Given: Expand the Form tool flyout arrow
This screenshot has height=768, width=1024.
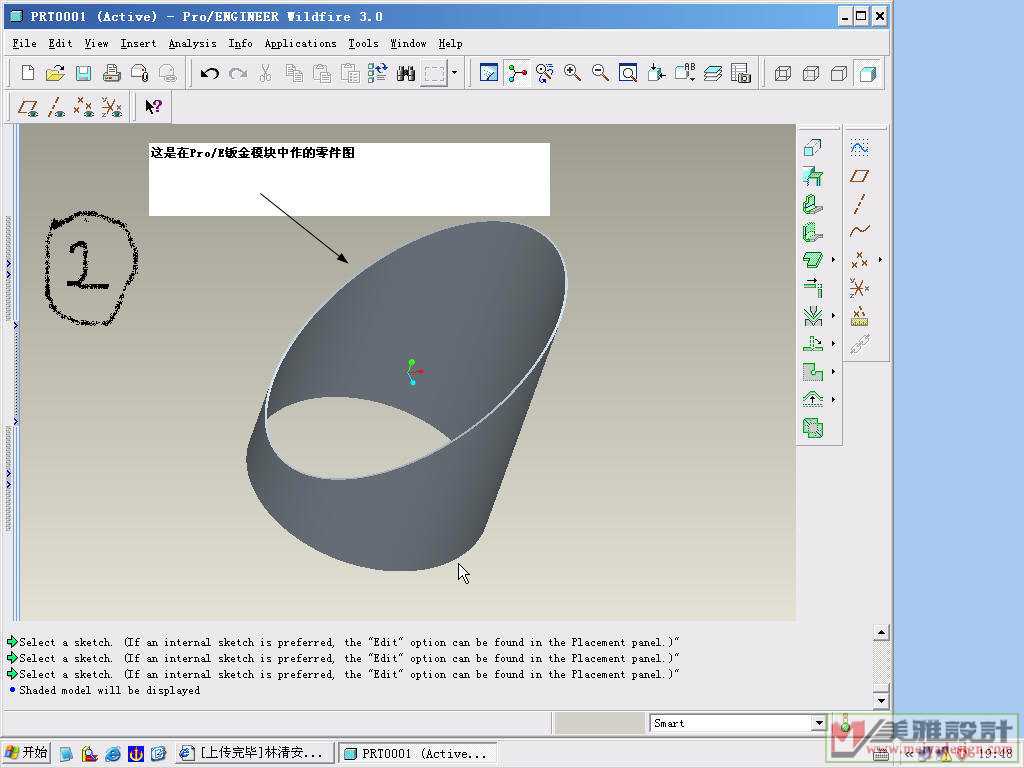Looking at the screenshot, I should tap(833, 399).
